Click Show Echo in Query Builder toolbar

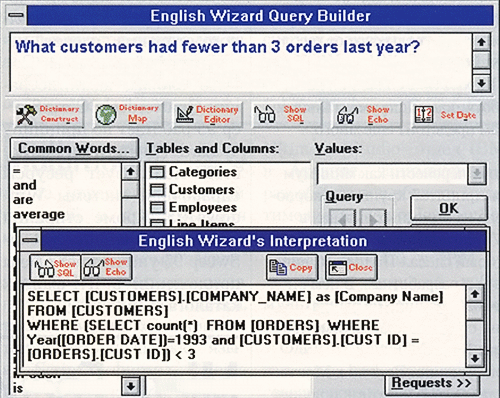[367, 115]
